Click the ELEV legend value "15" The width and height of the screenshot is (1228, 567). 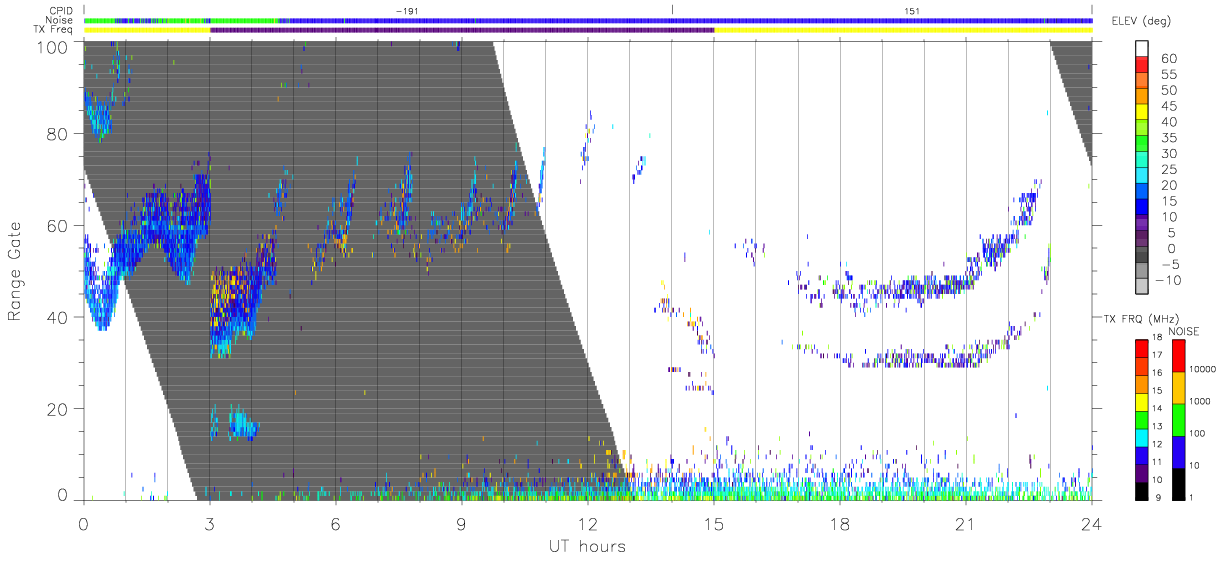coord(1169,201)
